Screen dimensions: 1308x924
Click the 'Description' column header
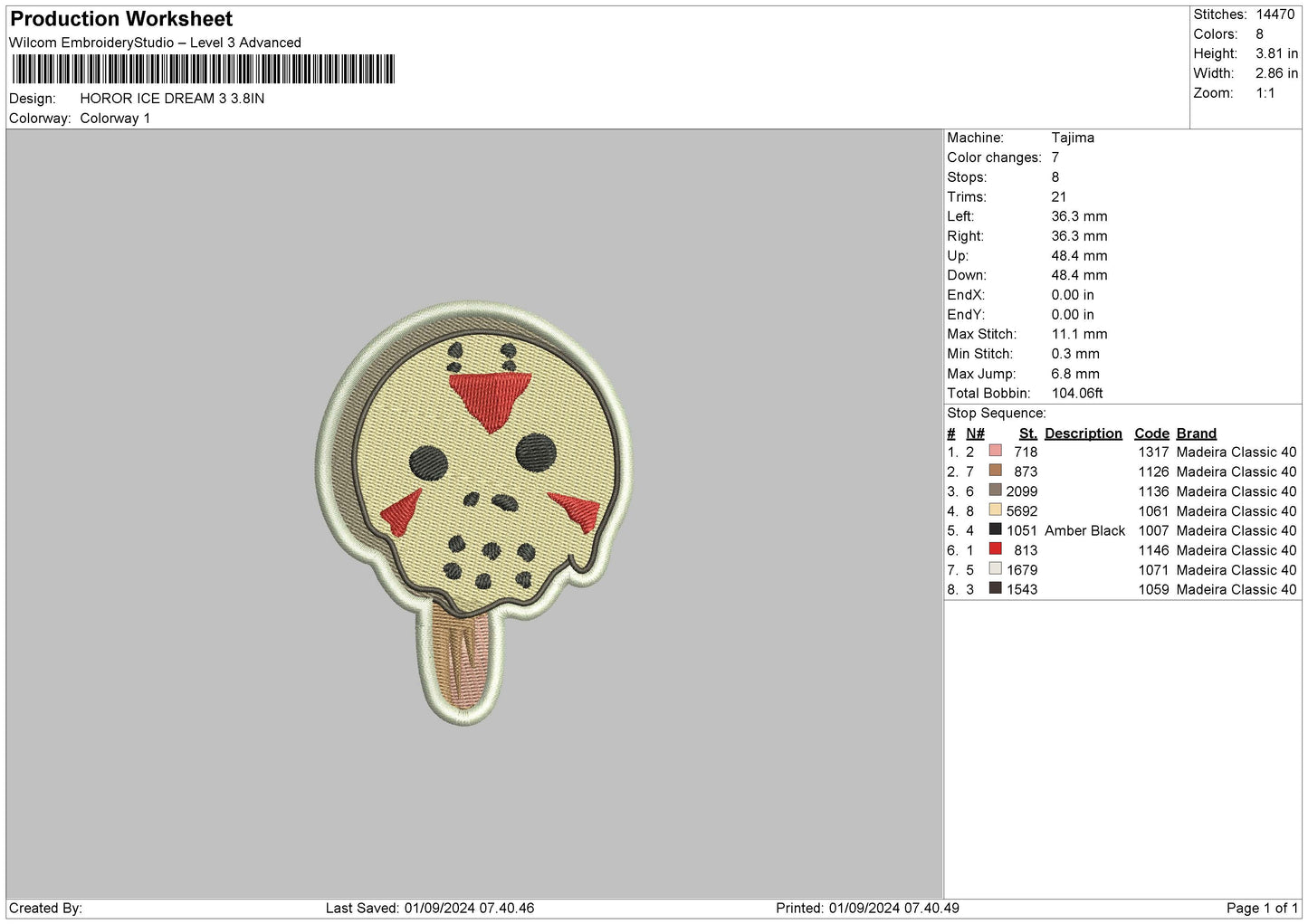point(1084,433)
